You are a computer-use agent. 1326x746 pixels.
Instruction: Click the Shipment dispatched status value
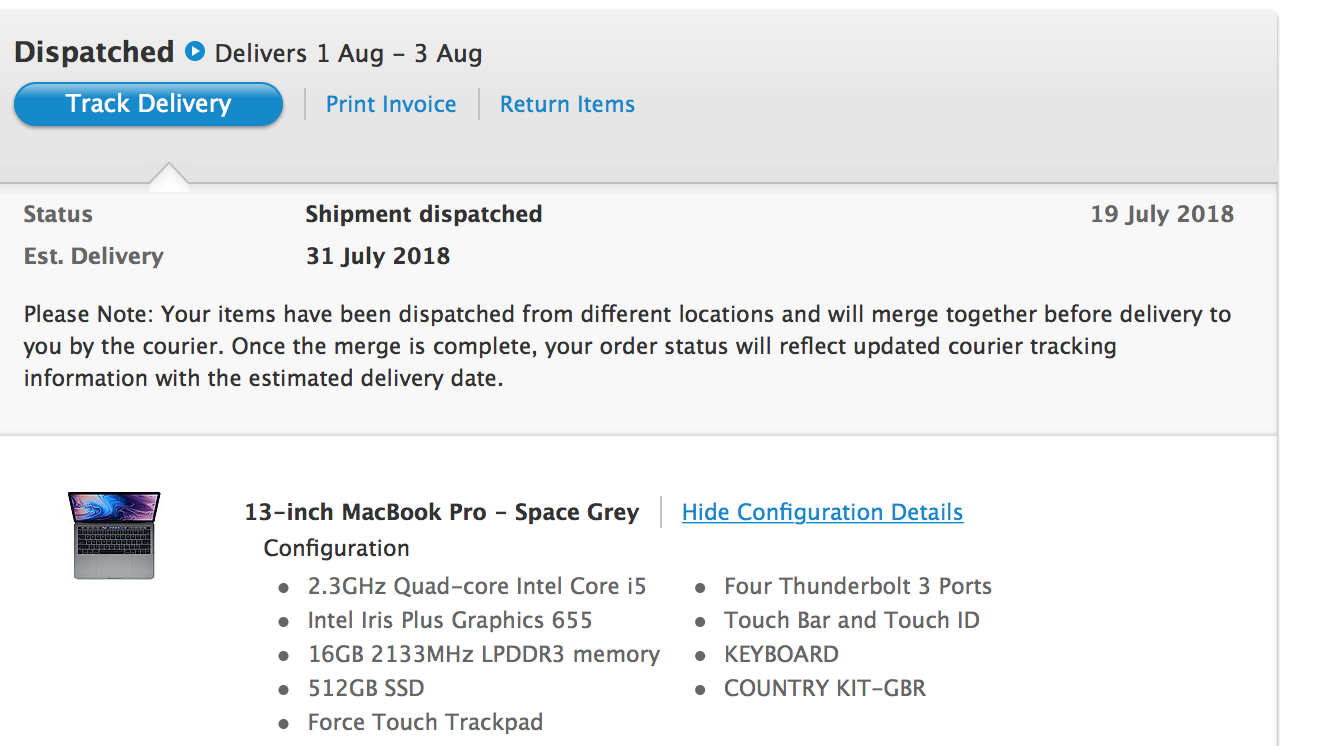tap(423, 214)
